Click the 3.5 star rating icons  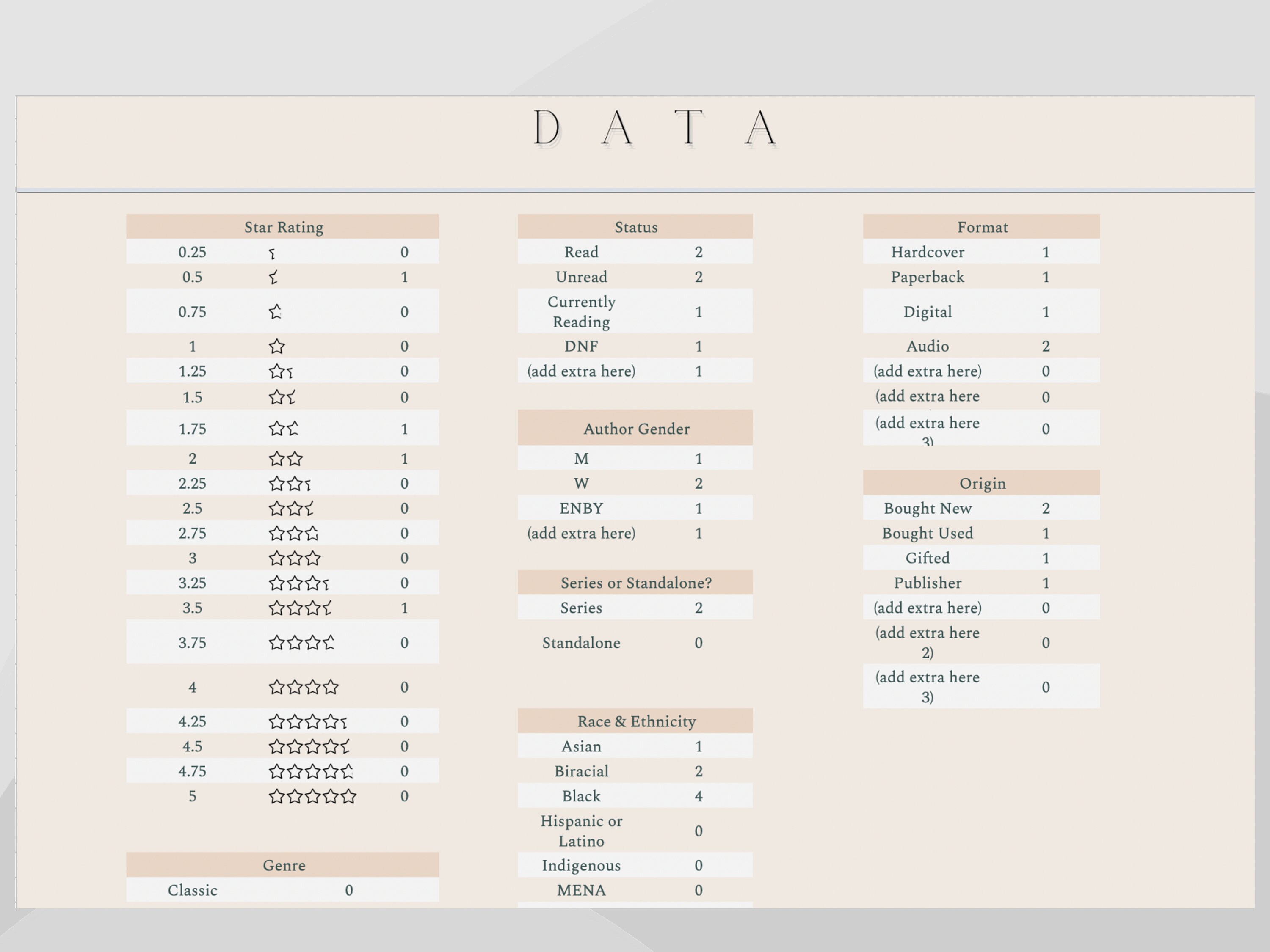point(300,608)
